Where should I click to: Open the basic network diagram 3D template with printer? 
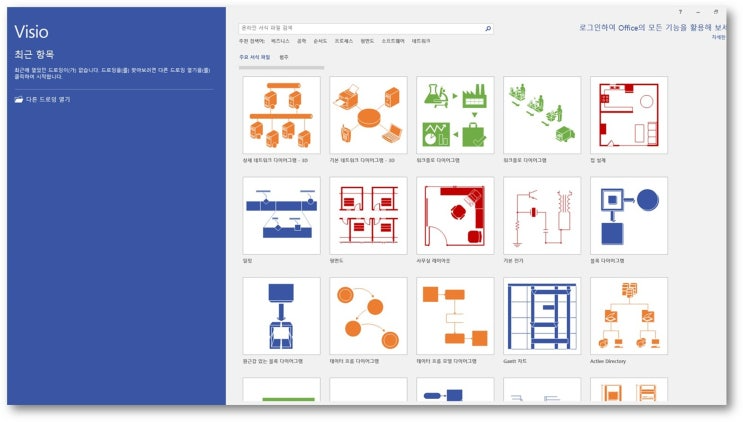pyautogui.click(x=368, y=115)
